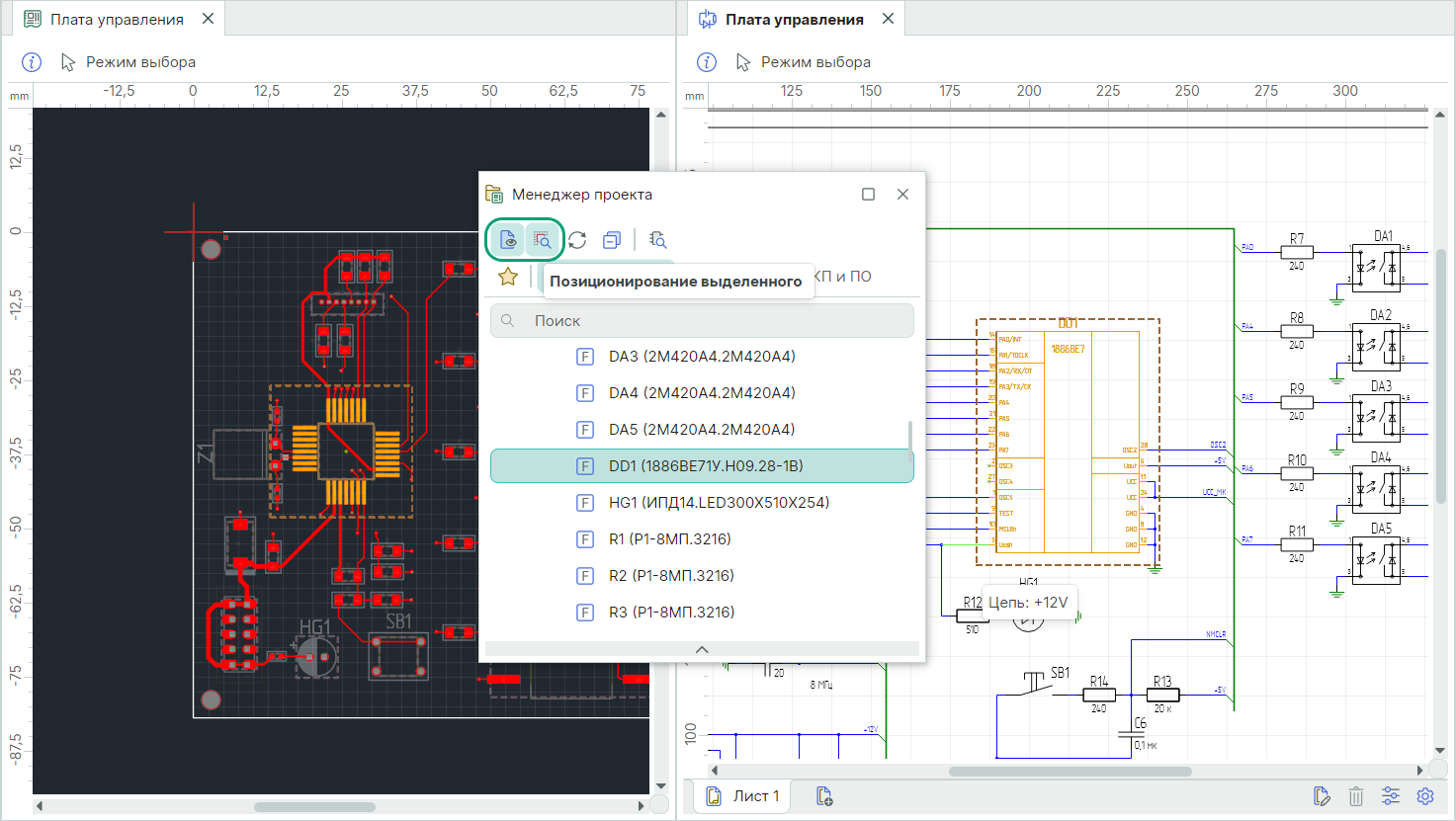
Task: Select HG1 (ИПД14.LED300X510X254) item
Action: point(718,503)
